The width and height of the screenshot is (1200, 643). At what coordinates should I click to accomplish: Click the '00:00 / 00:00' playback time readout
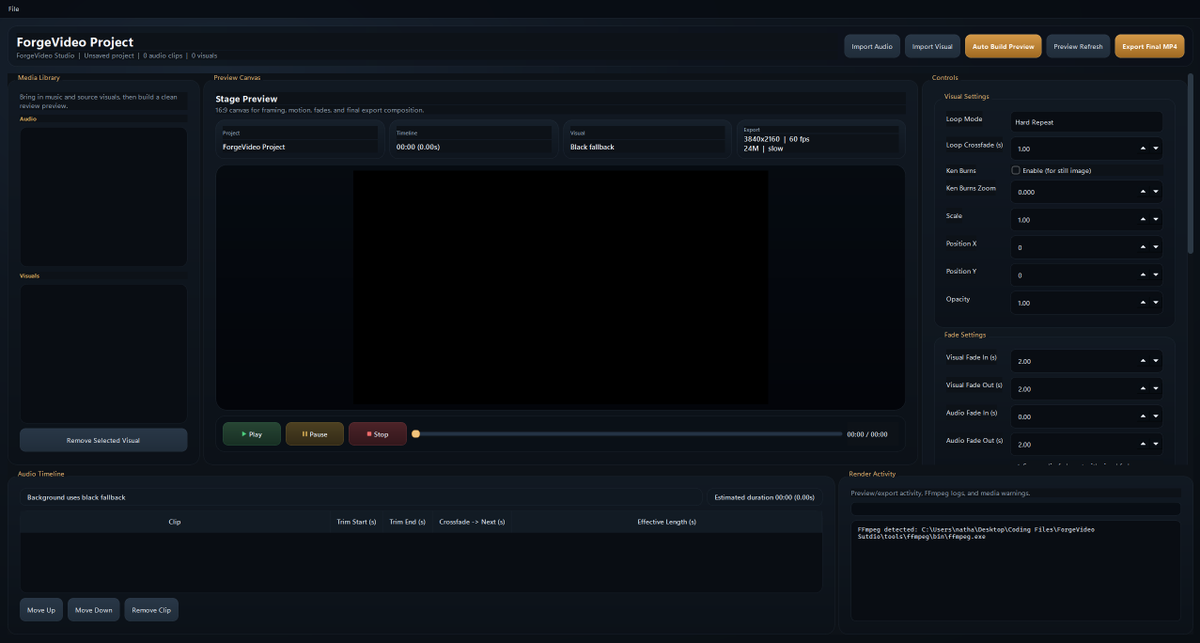(x=867, y=434)
